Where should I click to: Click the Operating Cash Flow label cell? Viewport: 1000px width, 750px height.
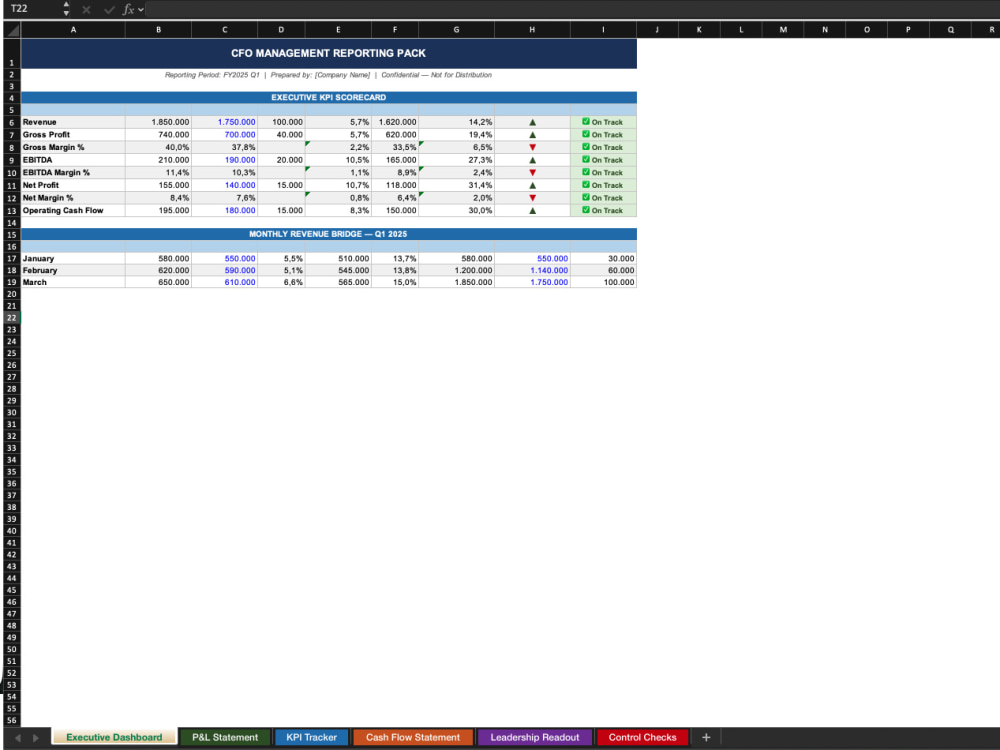73,210
